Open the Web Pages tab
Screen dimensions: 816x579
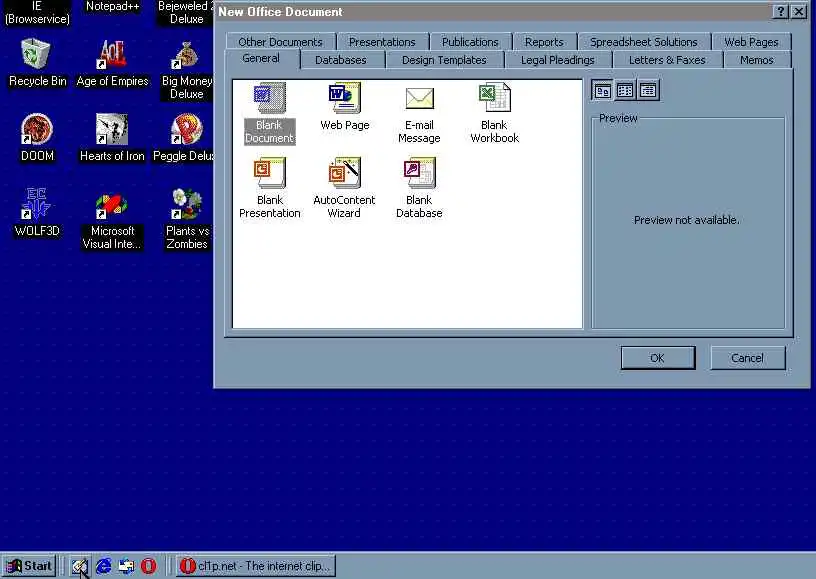click(x=751, y=42)
